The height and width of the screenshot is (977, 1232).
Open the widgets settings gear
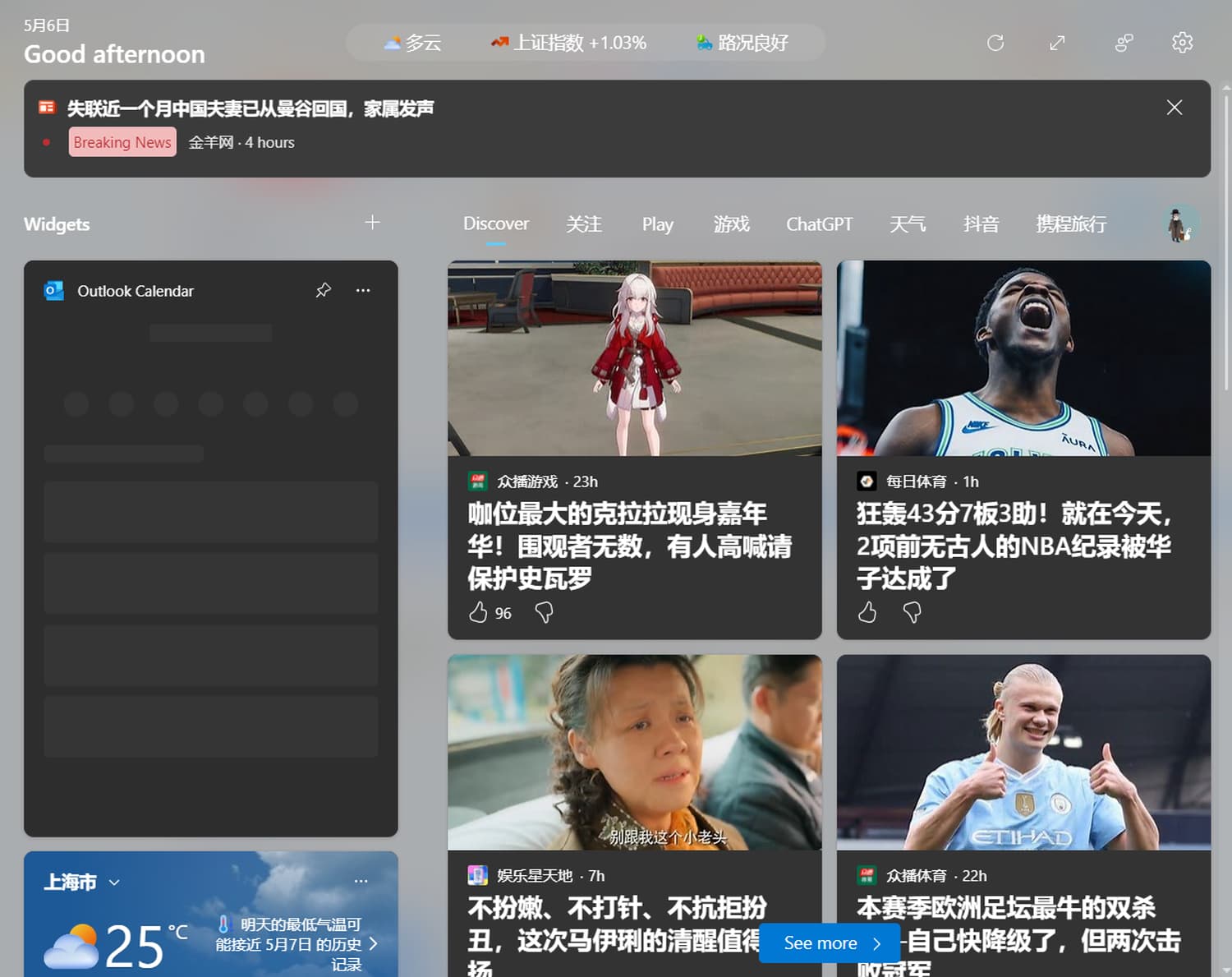(1182, 43)
